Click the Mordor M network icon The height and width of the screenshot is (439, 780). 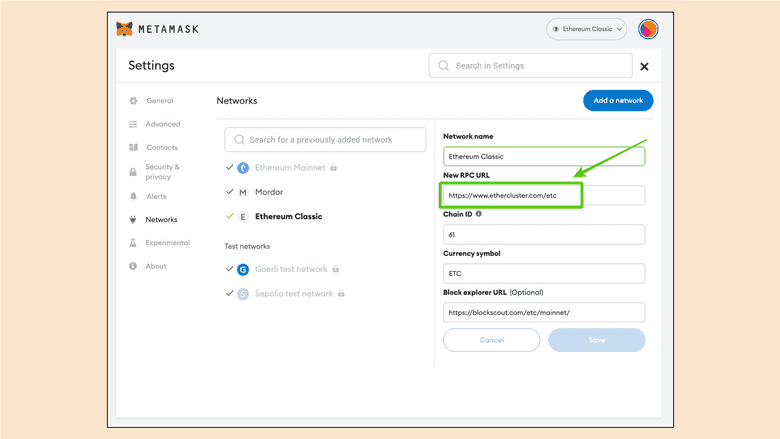click(x=243, y=192)
